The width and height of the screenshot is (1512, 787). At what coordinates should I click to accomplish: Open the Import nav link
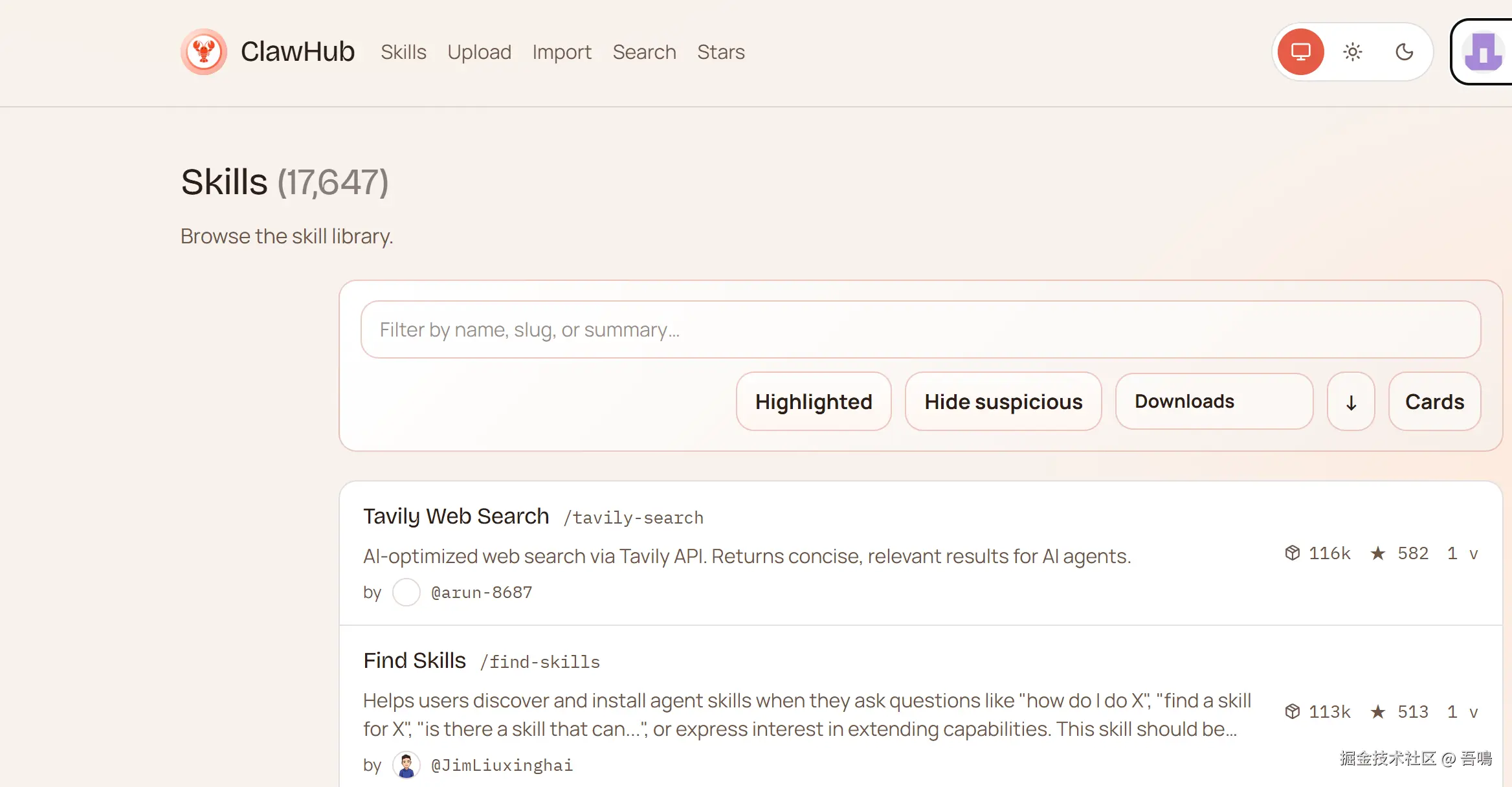562,52
